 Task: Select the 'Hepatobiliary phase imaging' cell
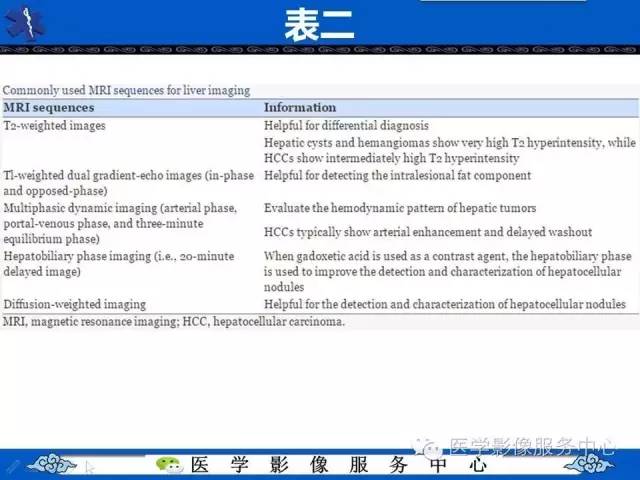tap(119, 264)
